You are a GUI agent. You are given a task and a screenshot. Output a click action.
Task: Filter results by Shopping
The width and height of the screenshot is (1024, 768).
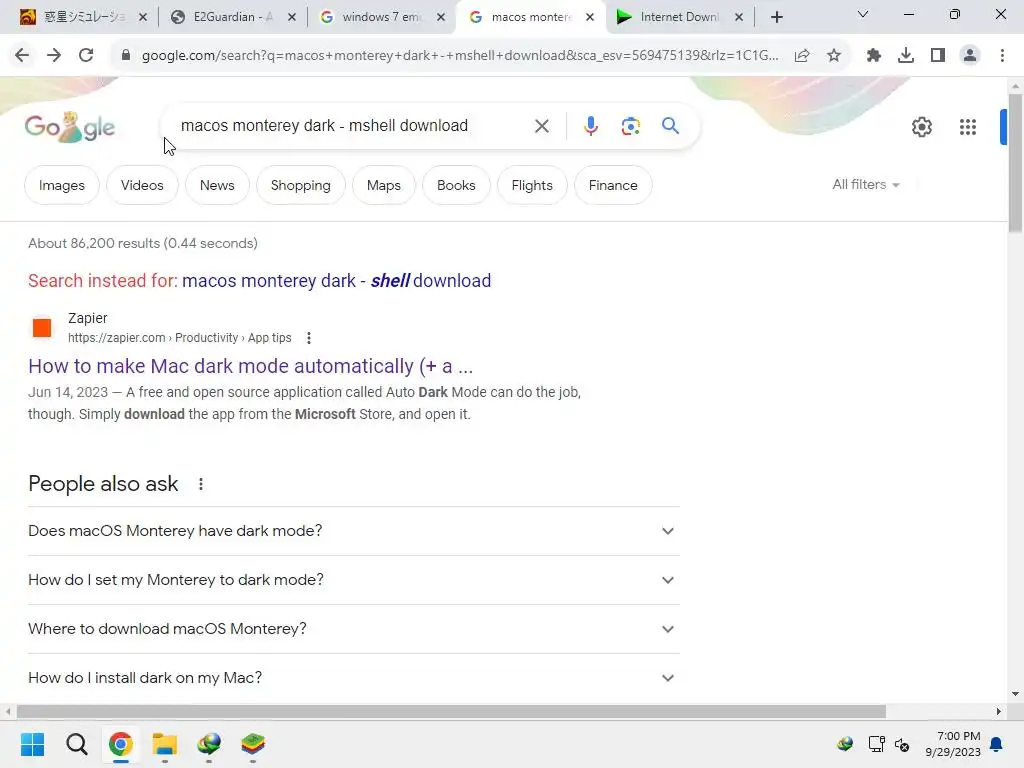tap(300, 185)
